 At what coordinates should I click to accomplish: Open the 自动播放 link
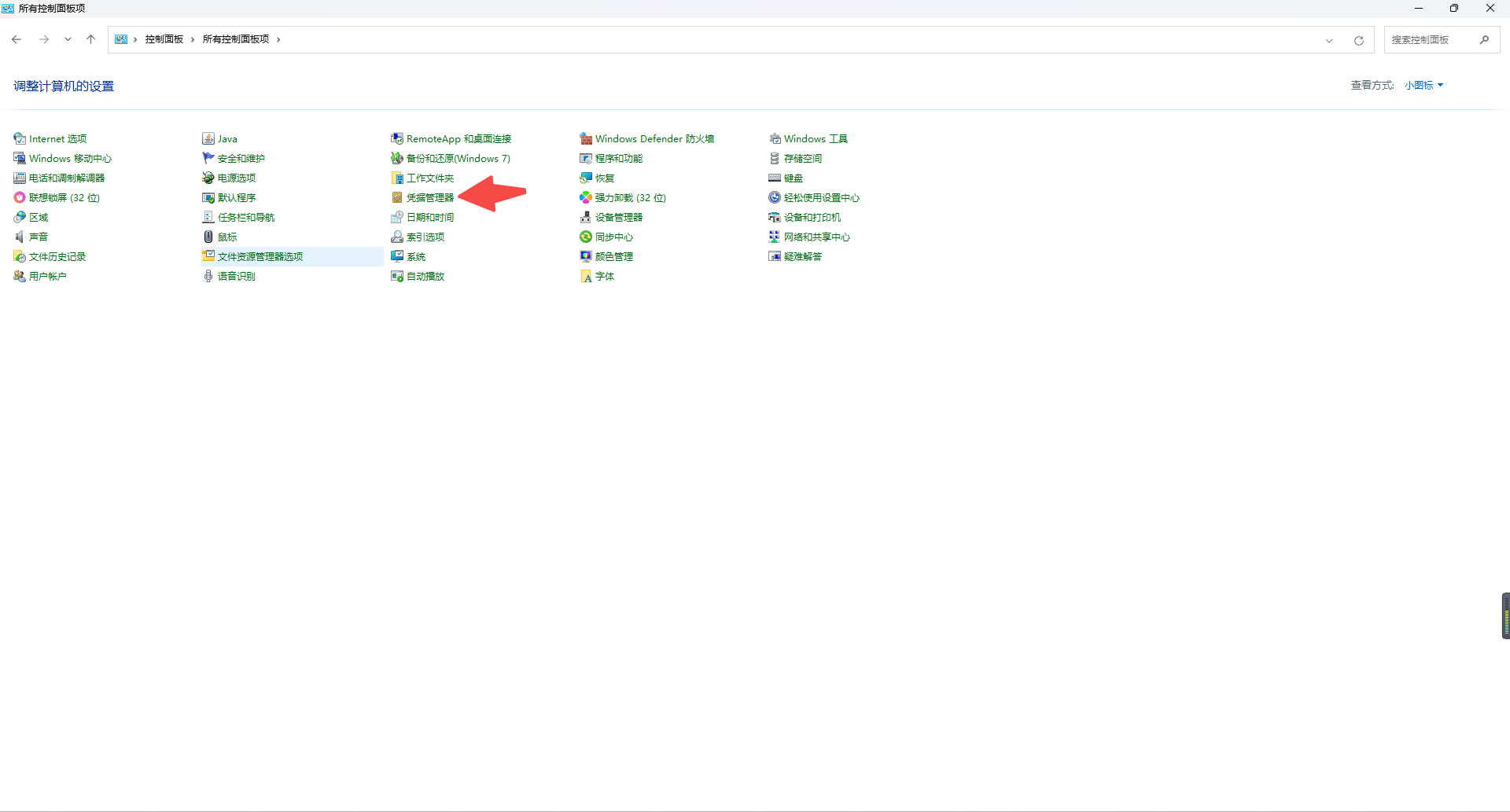425,276
